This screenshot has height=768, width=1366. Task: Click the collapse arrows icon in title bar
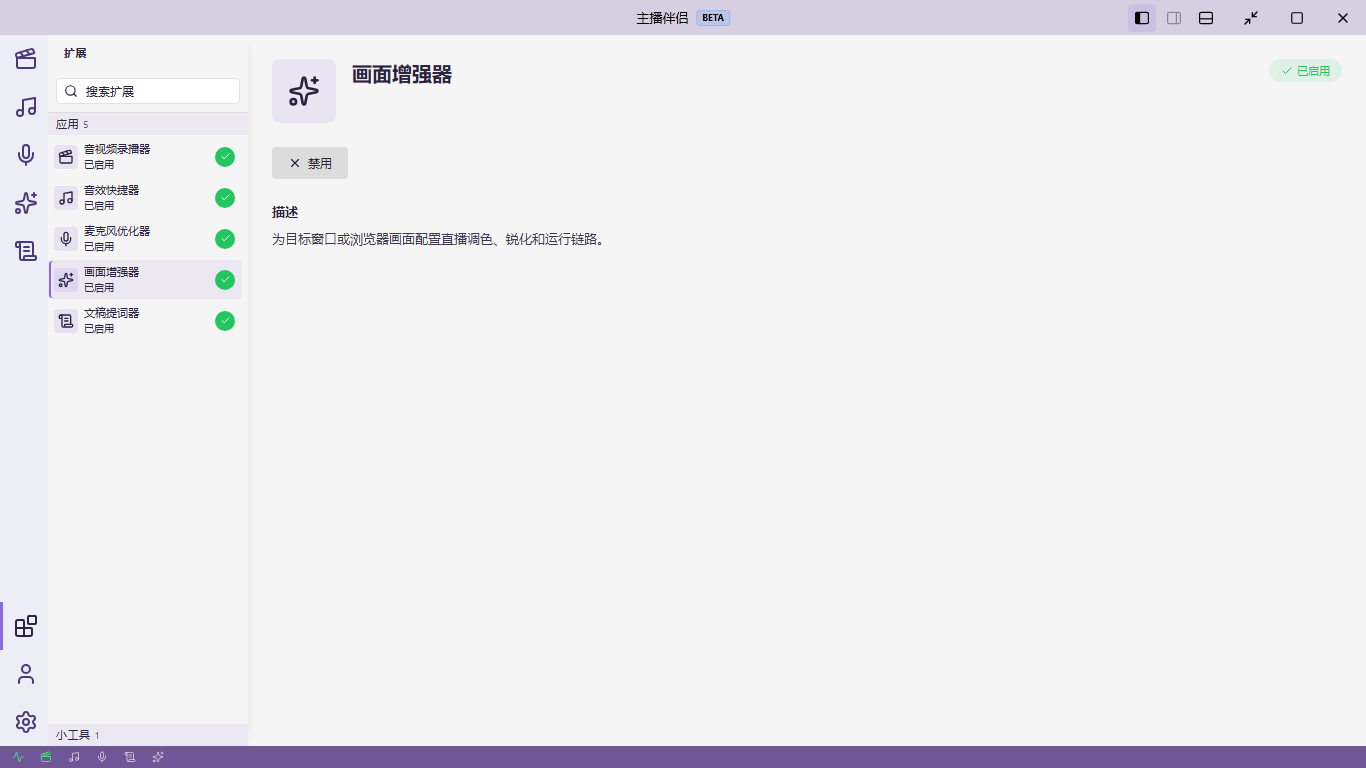pos(1251,18)
